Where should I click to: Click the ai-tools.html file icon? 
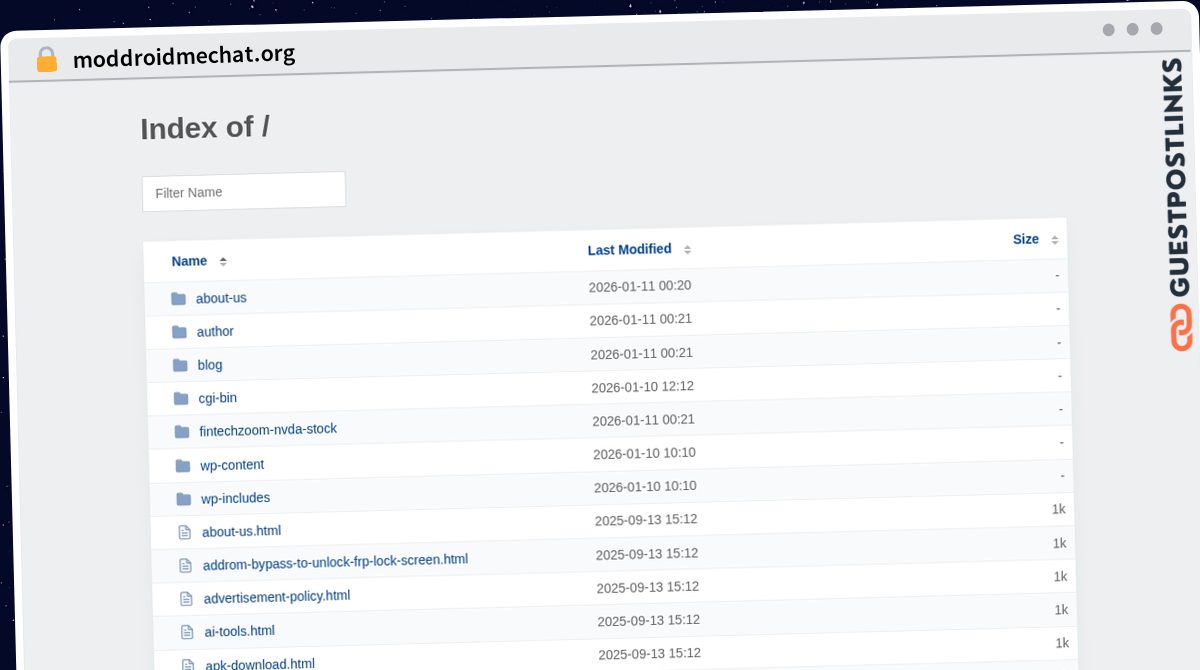point(187,632)
